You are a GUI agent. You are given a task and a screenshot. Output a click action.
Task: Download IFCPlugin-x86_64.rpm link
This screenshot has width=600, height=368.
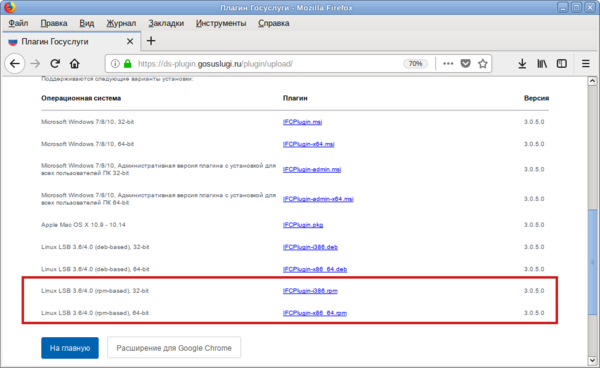coord(315,313)
